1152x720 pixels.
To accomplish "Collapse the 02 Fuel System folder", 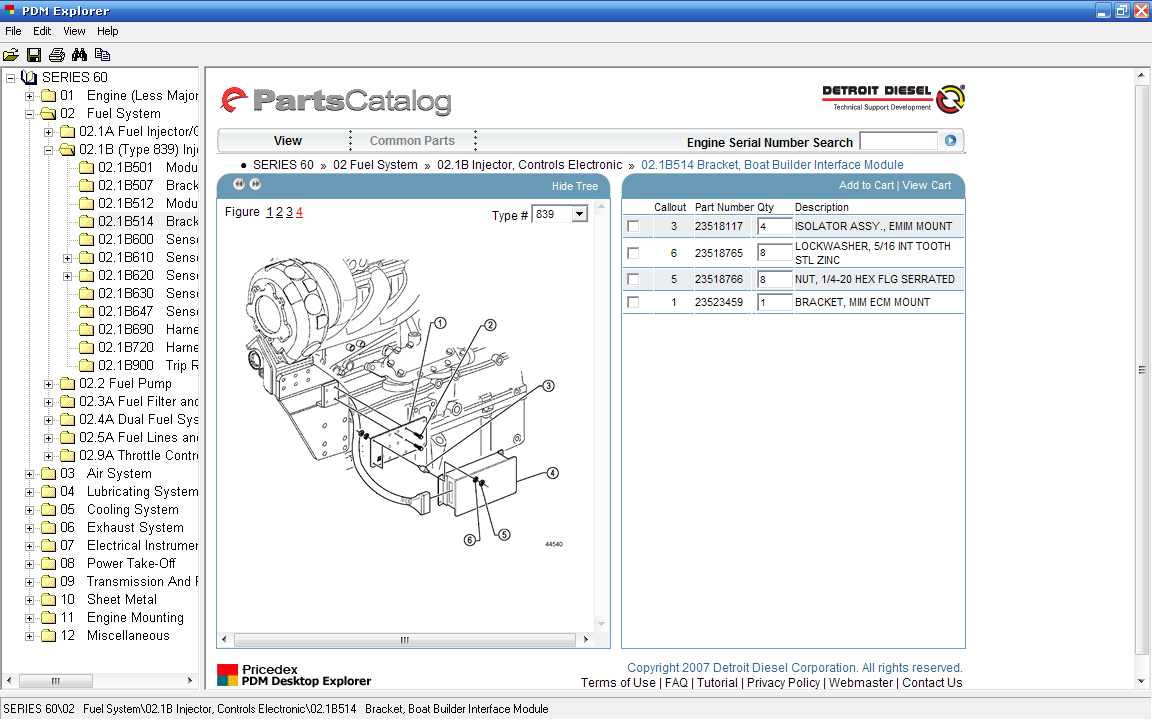I will [x=29, y=114].
